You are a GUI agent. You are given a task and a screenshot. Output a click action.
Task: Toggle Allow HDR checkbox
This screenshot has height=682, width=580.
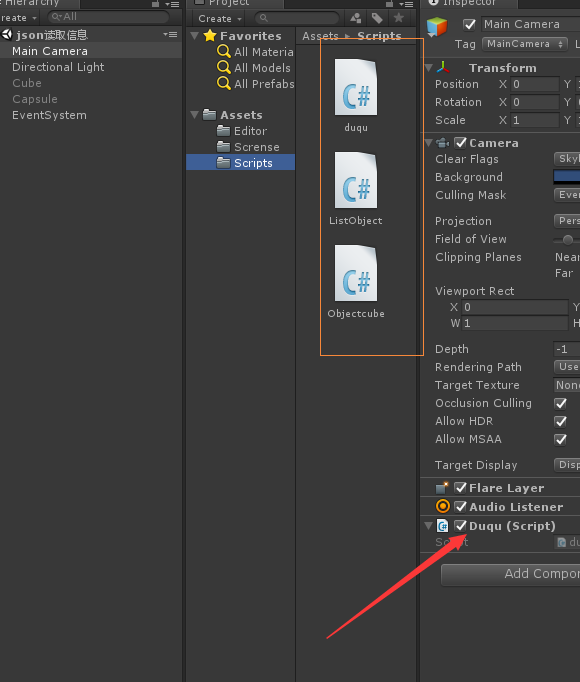(561, 421)
